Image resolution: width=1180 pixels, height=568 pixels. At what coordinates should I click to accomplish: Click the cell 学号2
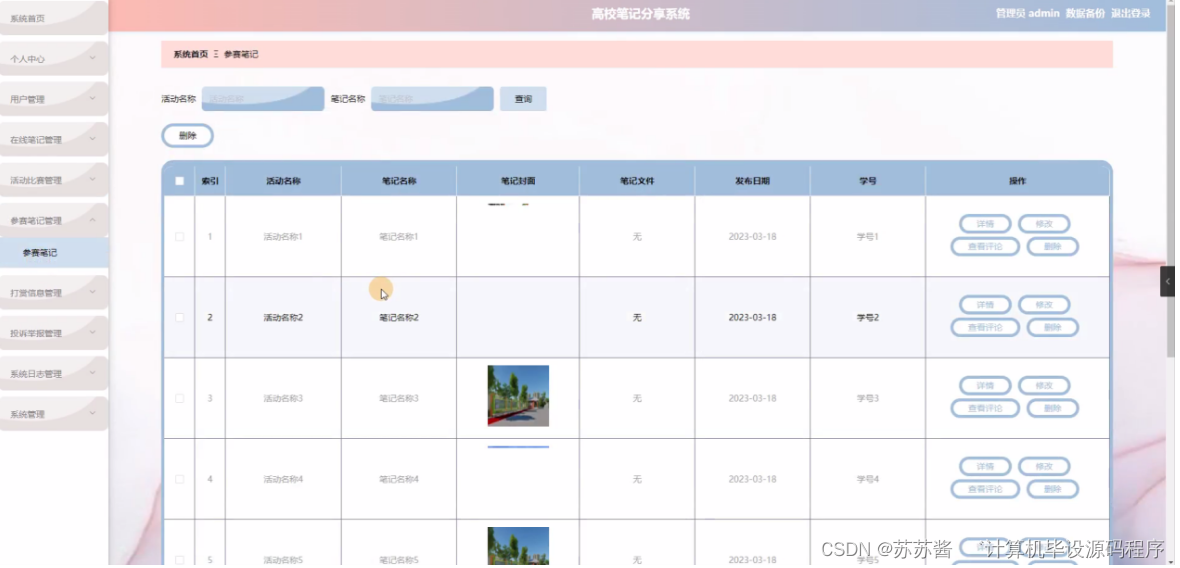tap(868, 317)
